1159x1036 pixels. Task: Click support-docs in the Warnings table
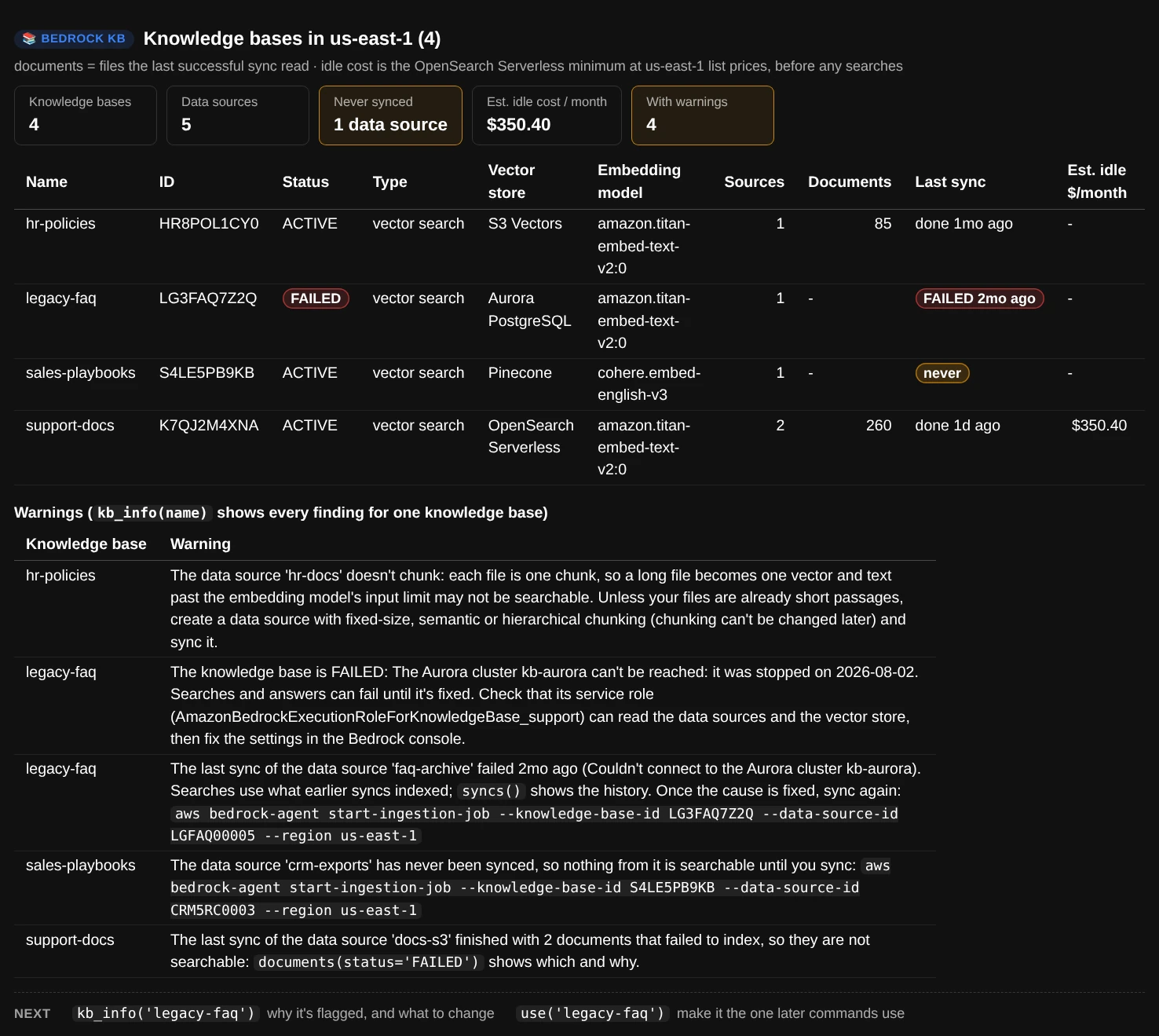[x=70, y=939]
